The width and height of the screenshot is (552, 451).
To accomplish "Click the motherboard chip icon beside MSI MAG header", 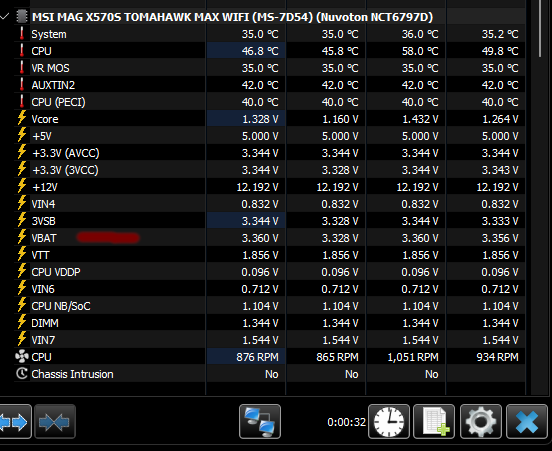I will 22,17.
